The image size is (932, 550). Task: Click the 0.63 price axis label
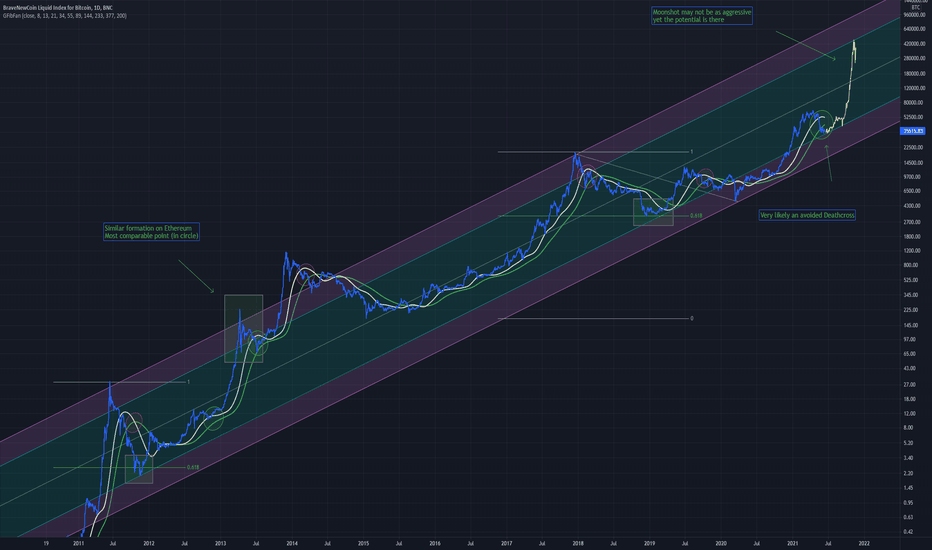pos(908,517)
